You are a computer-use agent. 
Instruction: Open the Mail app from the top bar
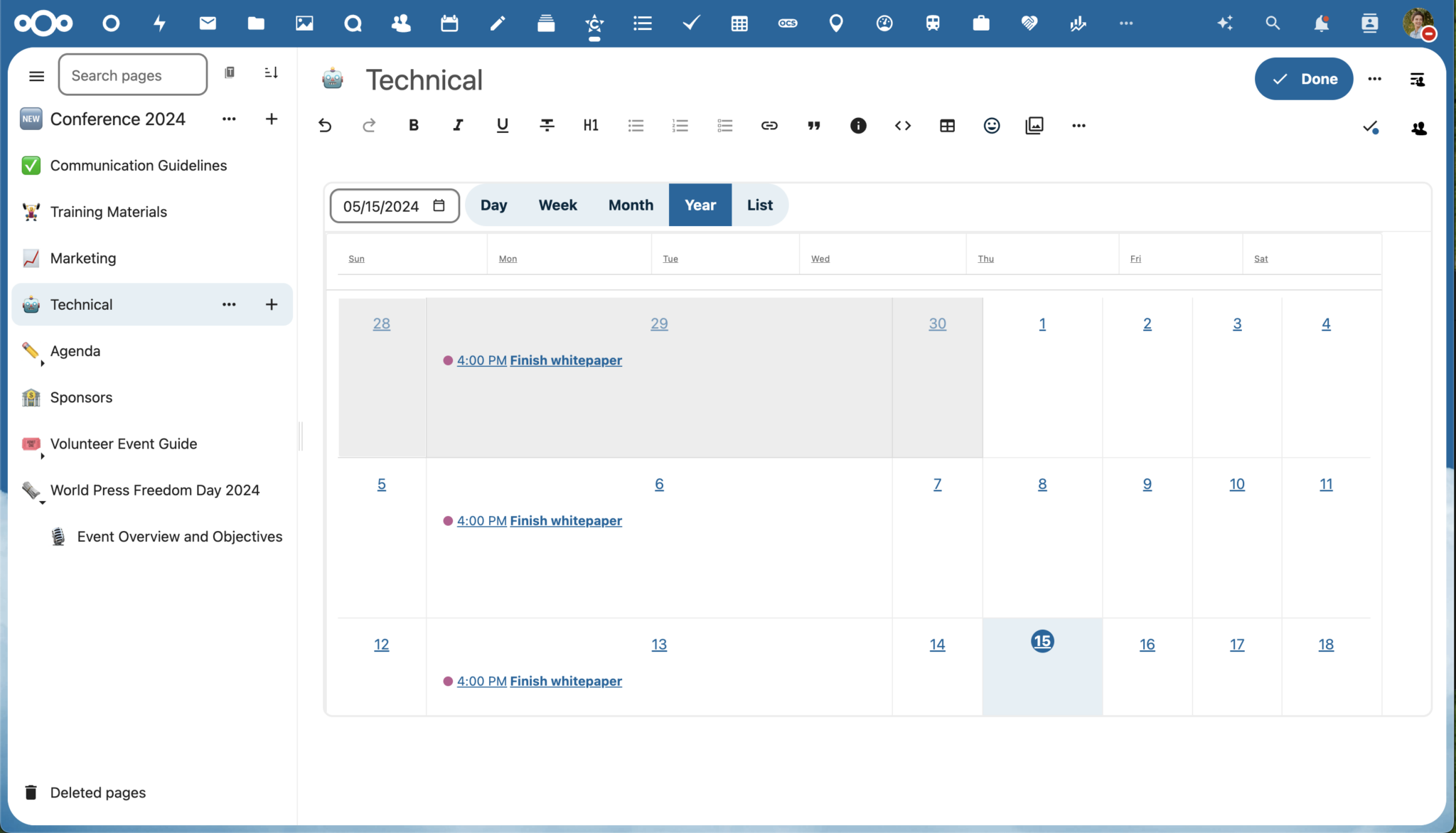pyautogui.click(x=207, y=23)
